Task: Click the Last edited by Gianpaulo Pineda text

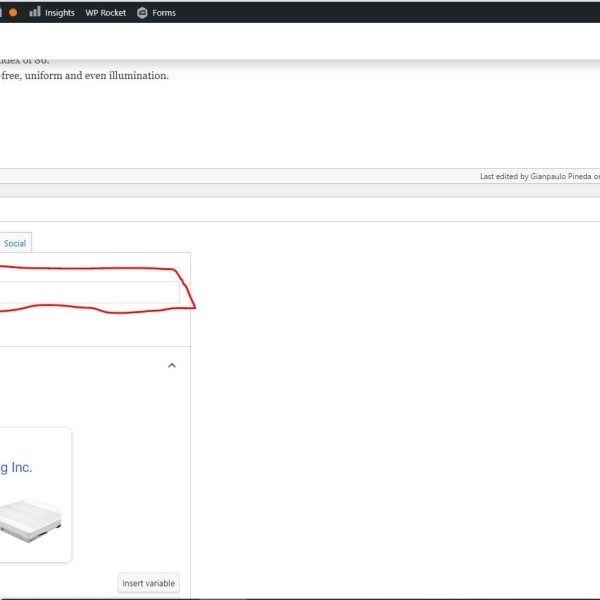Action: [538, 176]
